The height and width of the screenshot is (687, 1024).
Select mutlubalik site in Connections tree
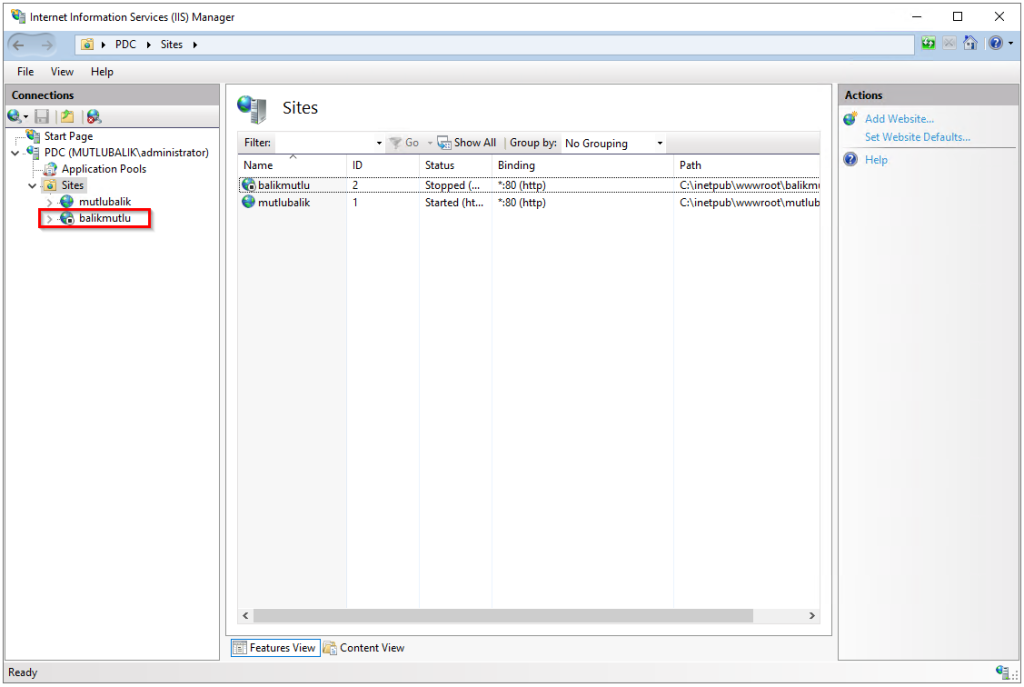coord(104,202)
